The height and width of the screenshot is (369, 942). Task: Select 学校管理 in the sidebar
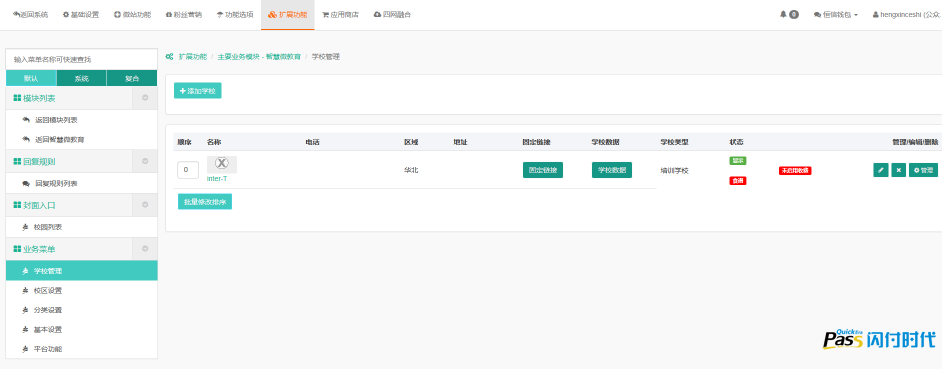click(81, 271)
